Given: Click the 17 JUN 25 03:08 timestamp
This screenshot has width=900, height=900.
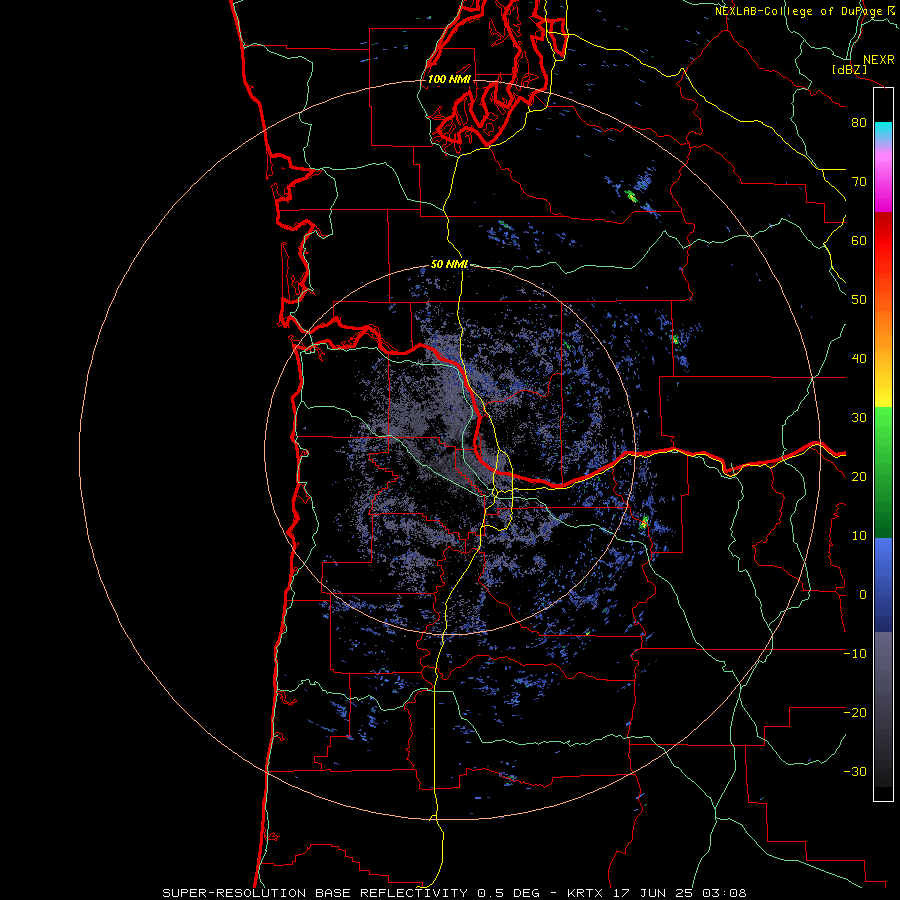Looking at the screenshot, I should click(680, 893).
